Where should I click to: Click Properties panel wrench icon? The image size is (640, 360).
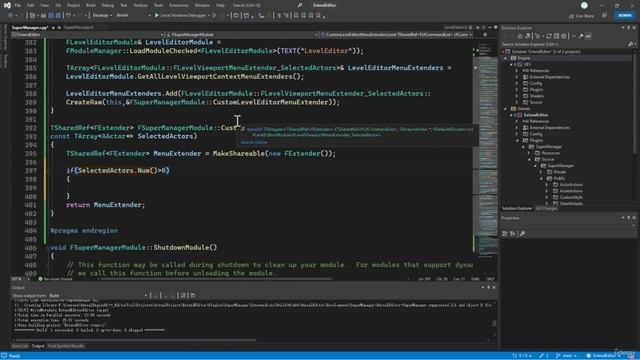coord(522,233)
